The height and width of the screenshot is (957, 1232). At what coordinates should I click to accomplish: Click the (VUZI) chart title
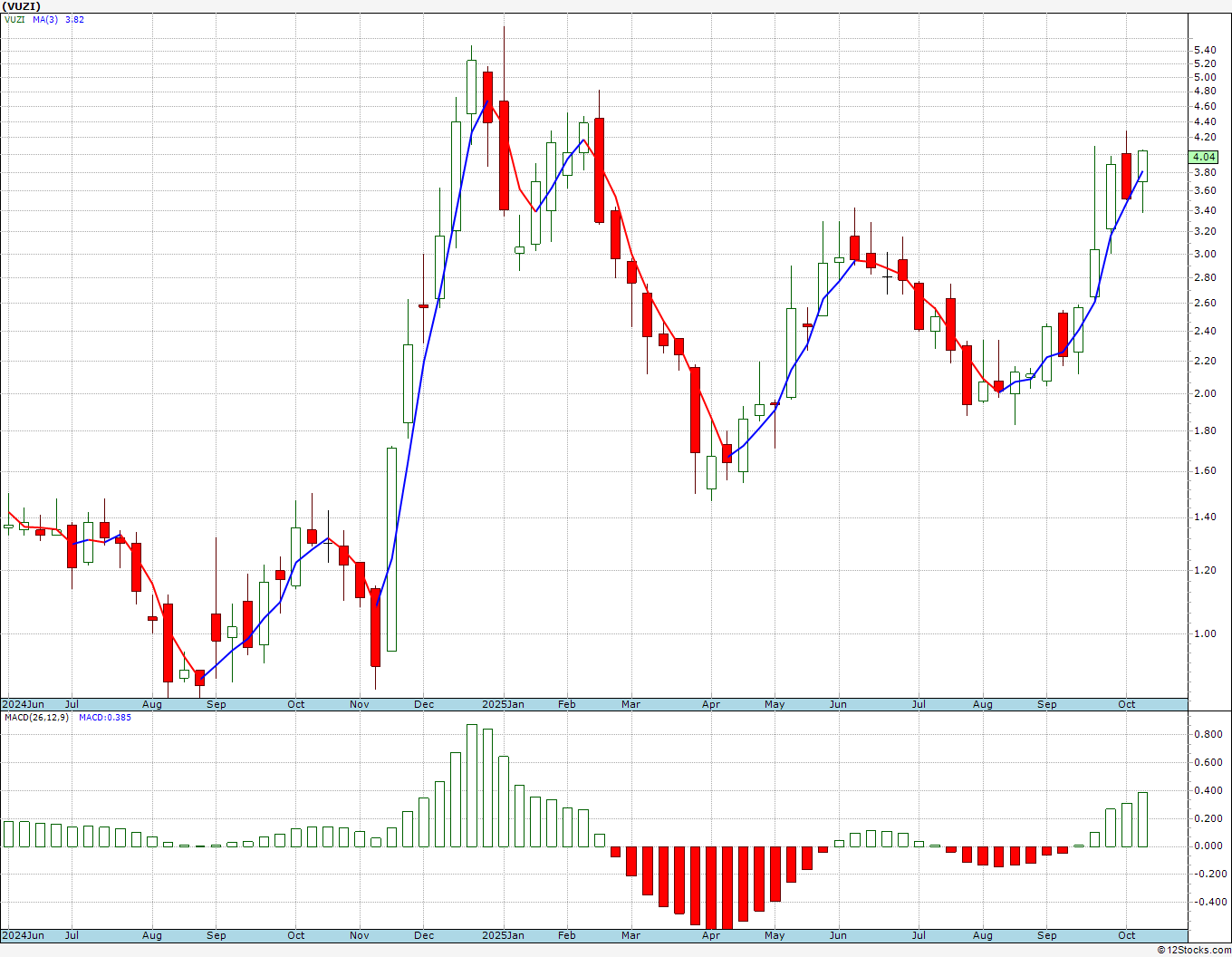(21, 6)
